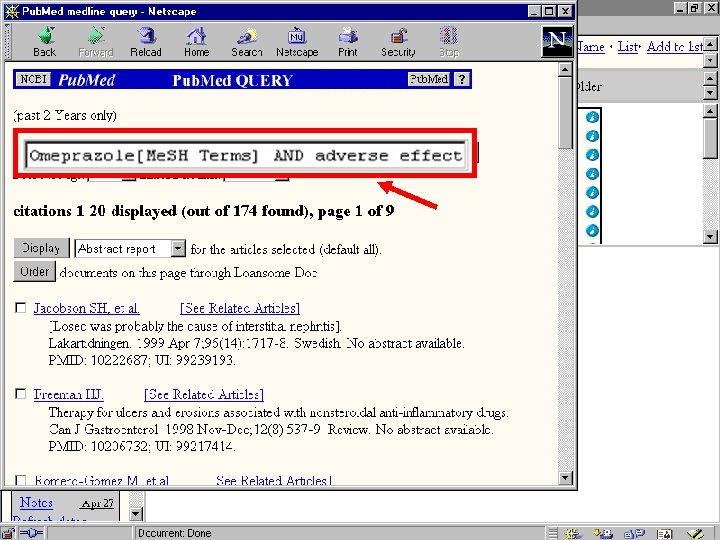Screen dimensions: 720x540
Task: Click second blue info icon in background list
Action: pyautogui.click(x=592, y=136)
